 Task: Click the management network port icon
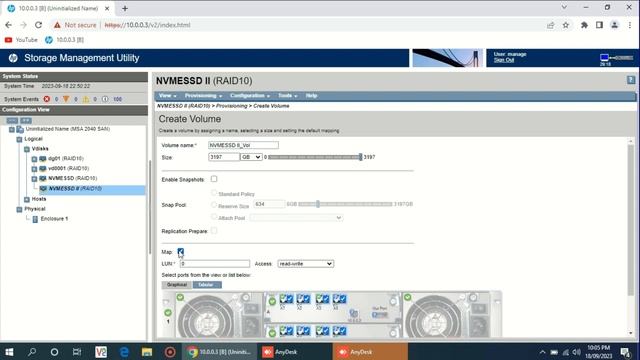[353, 313]
